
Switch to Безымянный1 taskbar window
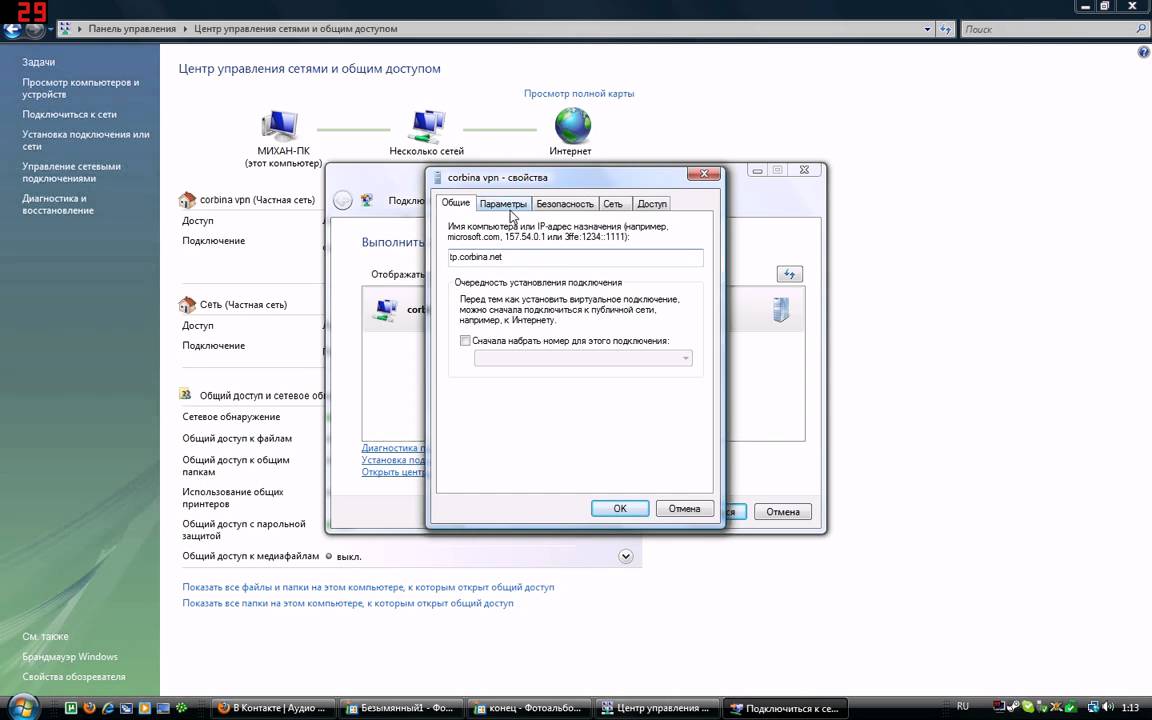pos(401,708)
